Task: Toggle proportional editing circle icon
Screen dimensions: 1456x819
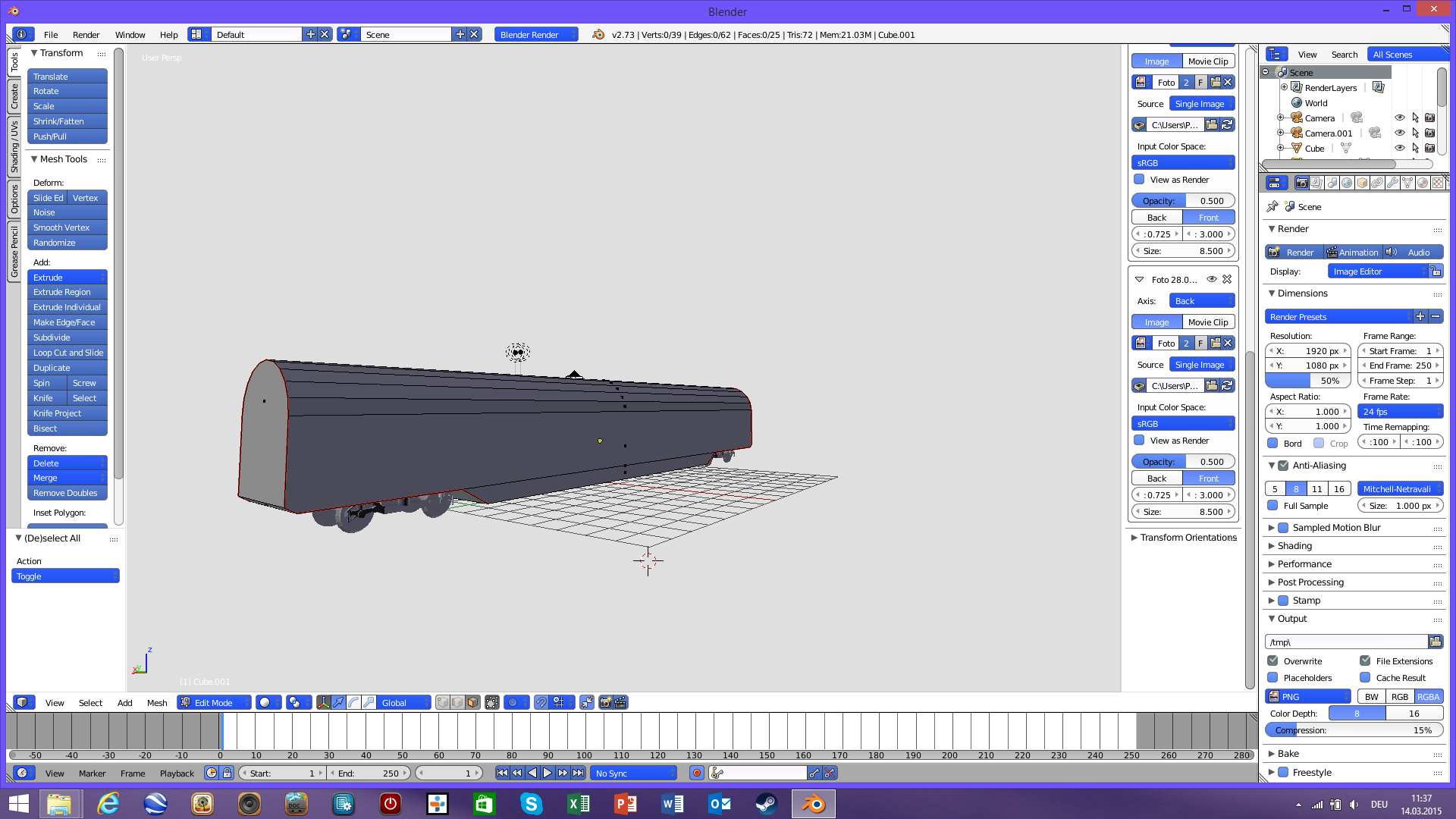Action: pos(513,702)
